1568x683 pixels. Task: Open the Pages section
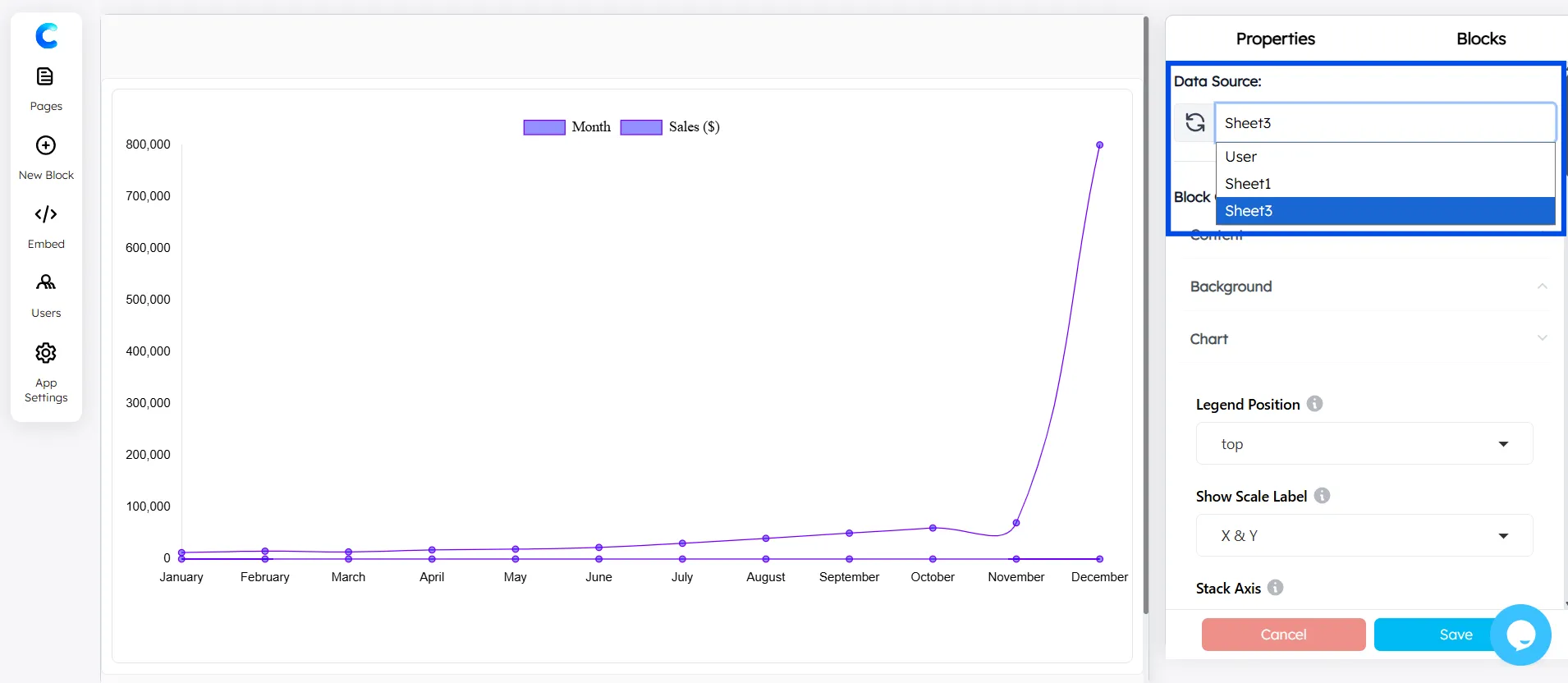click(46, 89)
